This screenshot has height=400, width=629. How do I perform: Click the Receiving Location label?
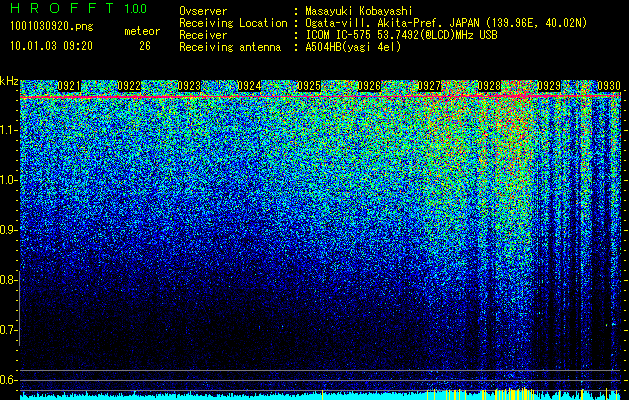tap(233, 23)
